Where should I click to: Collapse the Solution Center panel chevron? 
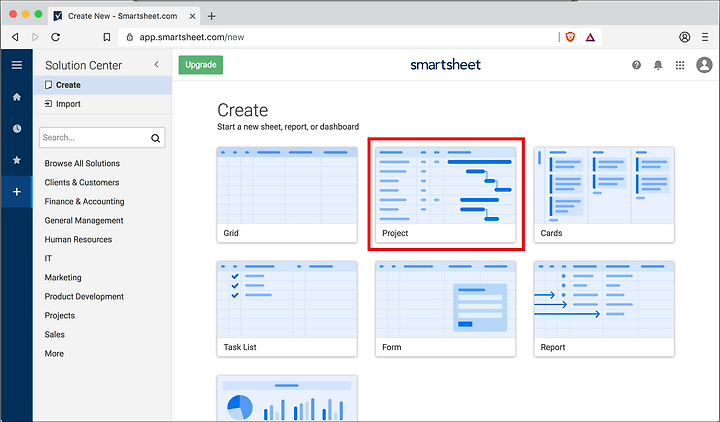click(x=157, y=64)
